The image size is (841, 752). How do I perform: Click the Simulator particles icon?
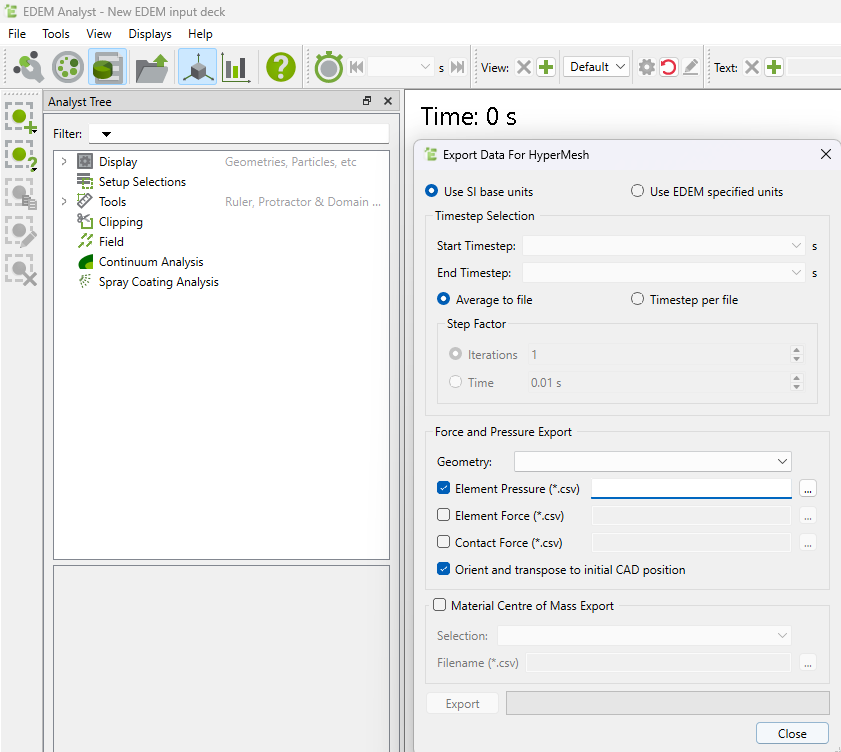tap(68, 67)
